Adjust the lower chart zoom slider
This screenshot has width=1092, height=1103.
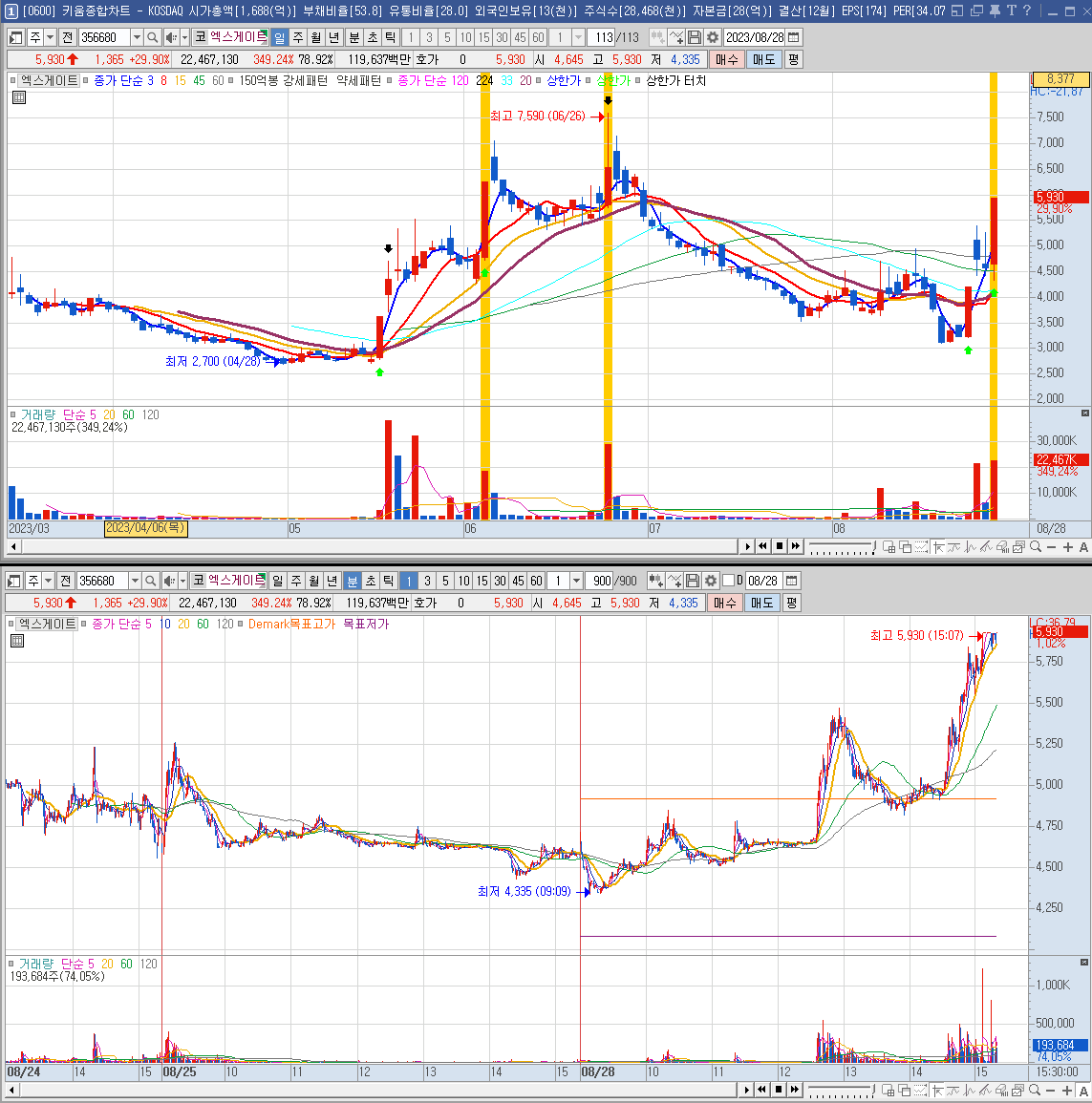[x=842, y=1090]
